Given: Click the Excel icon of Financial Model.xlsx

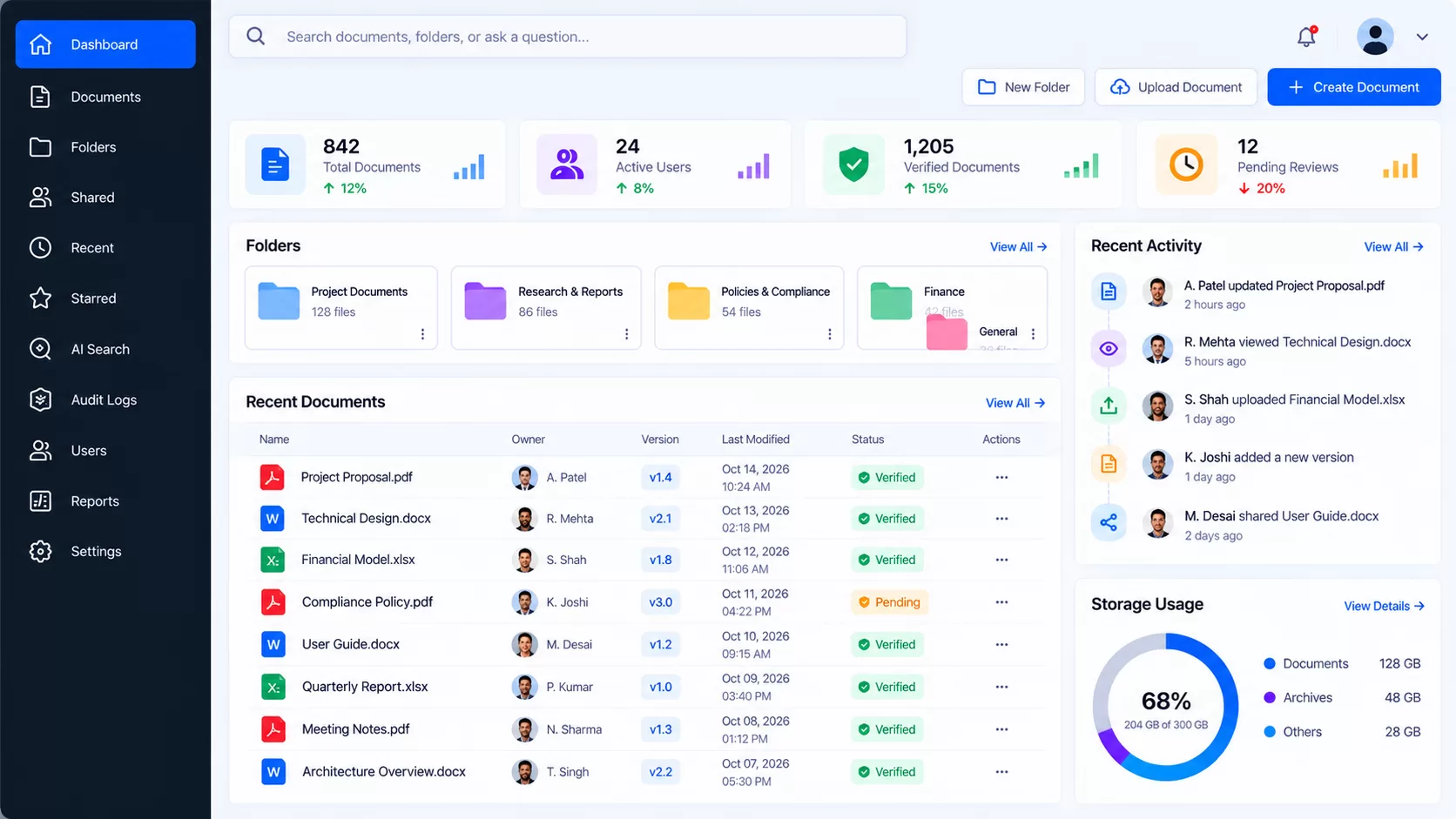Looking at the screenshot, I should click(273, 560).
